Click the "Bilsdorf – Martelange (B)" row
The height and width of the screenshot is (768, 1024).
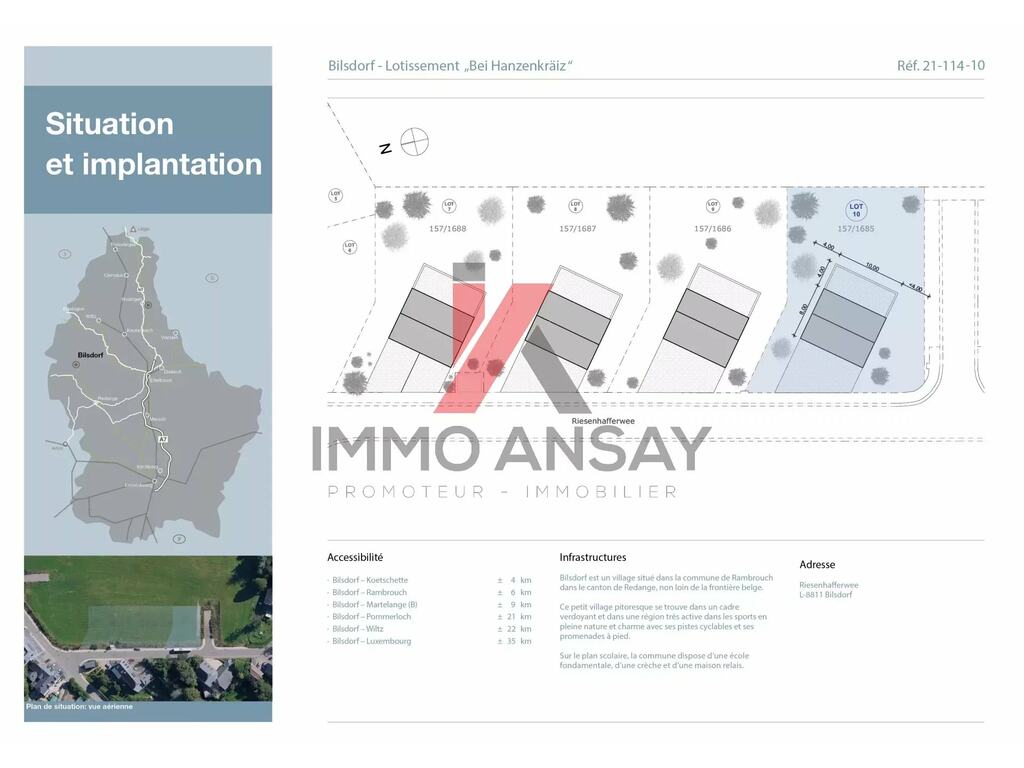coord(430,605)
